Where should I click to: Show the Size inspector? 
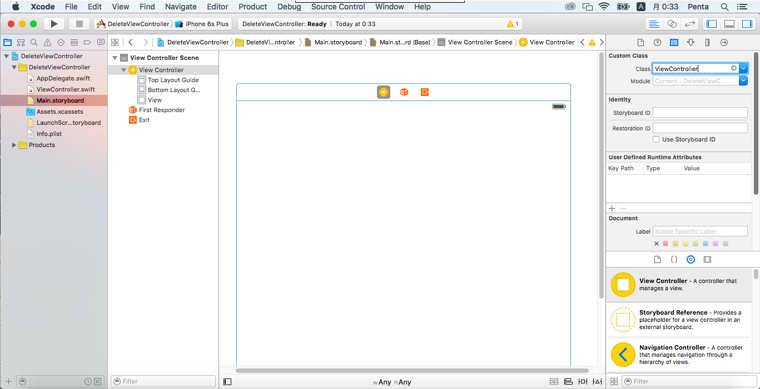[707, 42]
